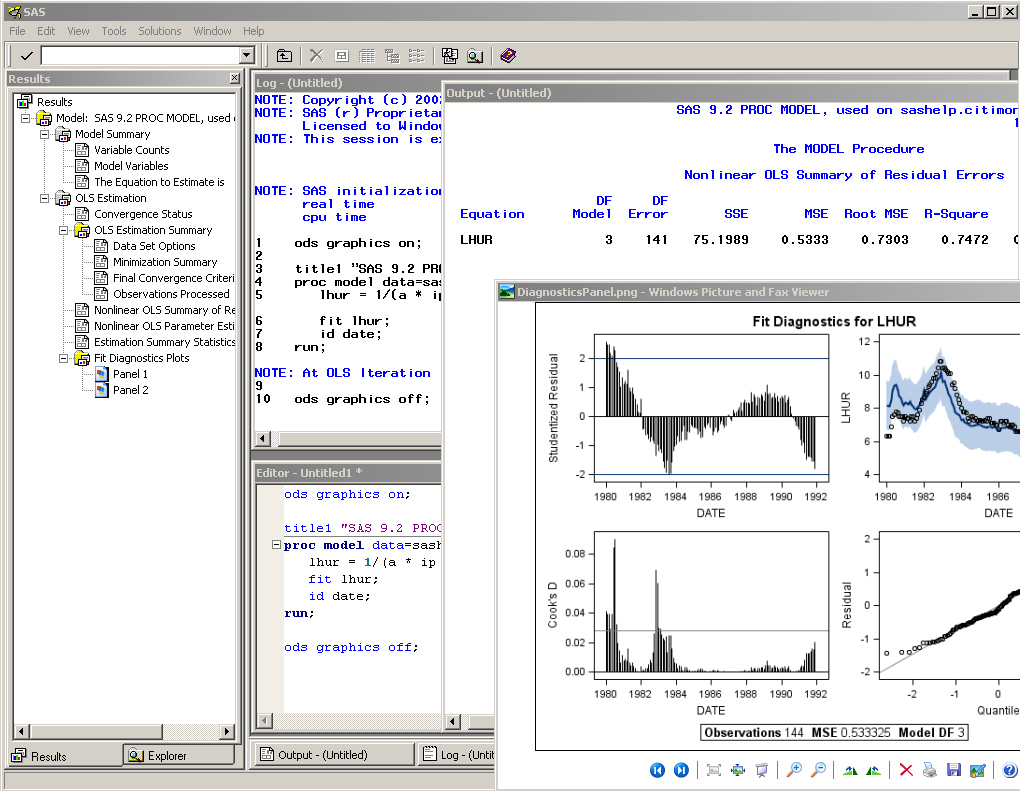Screen dimensions: 1020x791
Task: Click the Up One Level folder toolbar icon
Action: click(x=284, y=56)
